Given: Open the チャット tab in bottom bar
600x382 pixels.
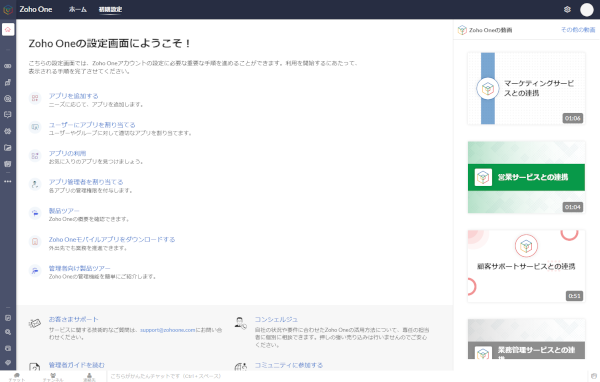Looking at the screenshot, I should pyautogui.click(x=17, y=377).
